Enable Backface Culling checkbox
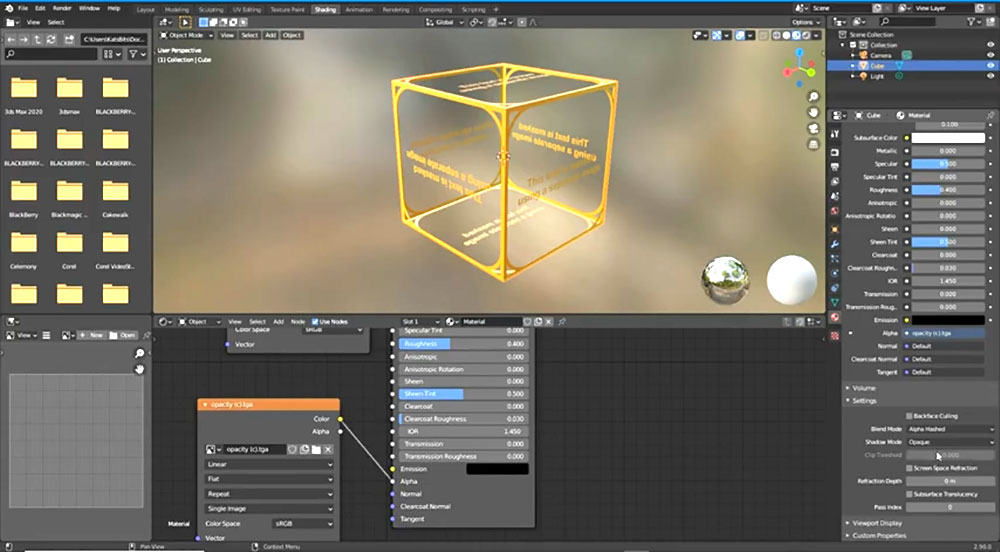1000x552 pixels. [908, 415]
